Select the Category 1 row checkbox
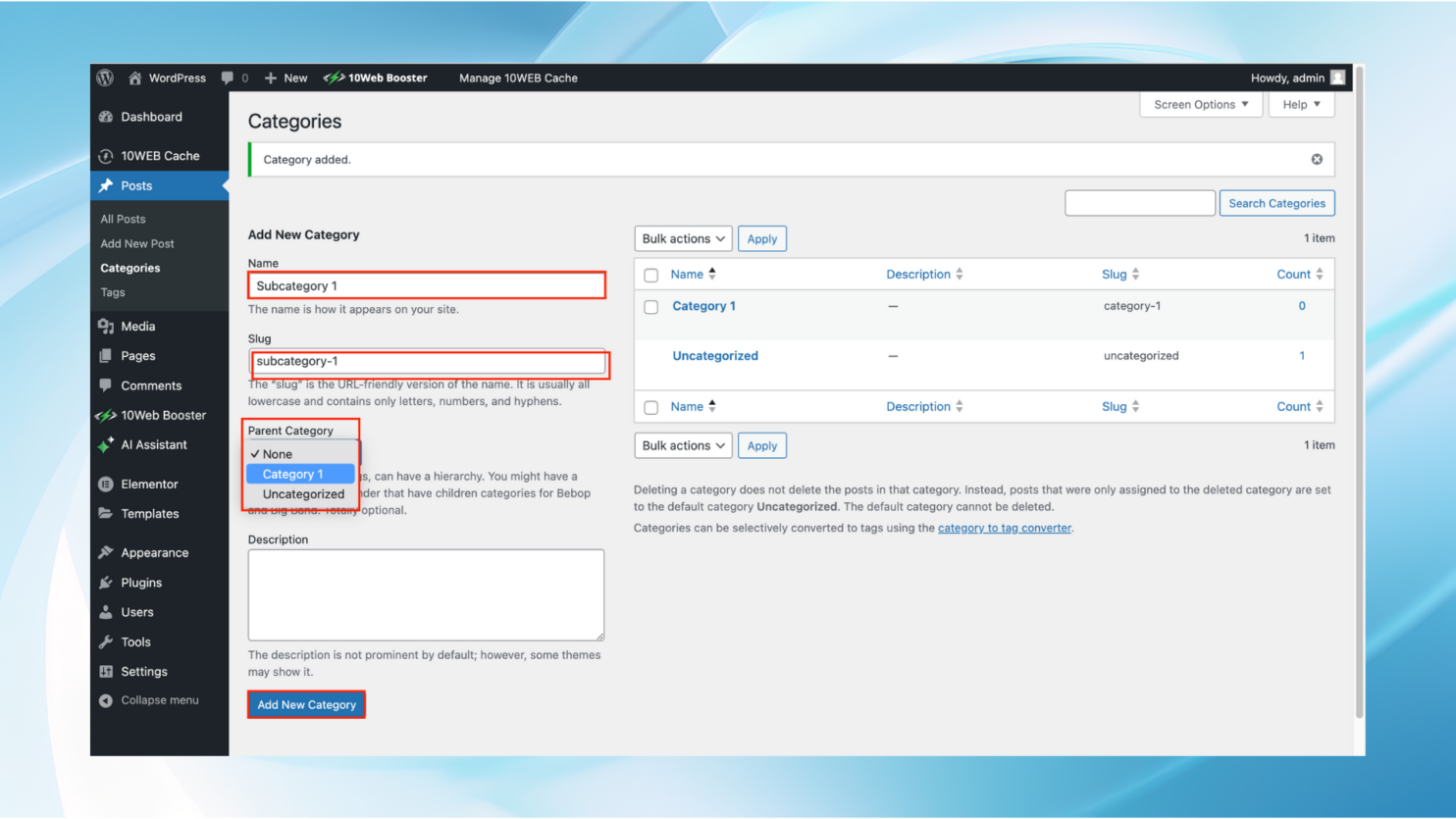 (x=650, y=306)
